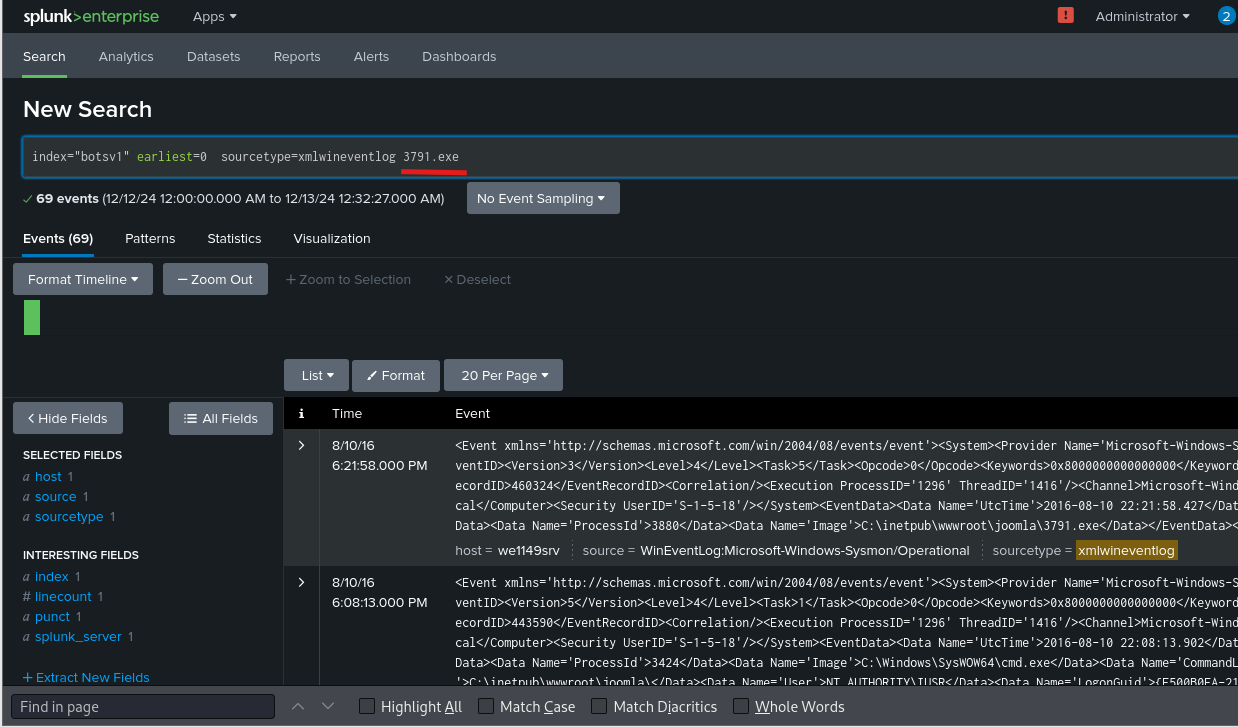Click the Extract New Fields link
This screenshot has width=1238, height=727.
click(x=86, y=677)
